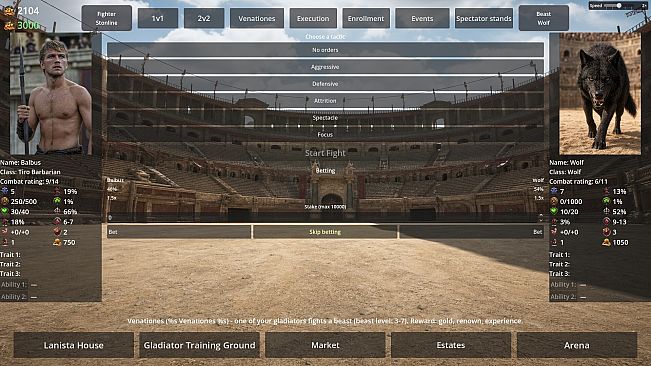Open the Beast Wolf selector
The width and height of the screenshot is (651, 366).
click(x=543, y=18)
